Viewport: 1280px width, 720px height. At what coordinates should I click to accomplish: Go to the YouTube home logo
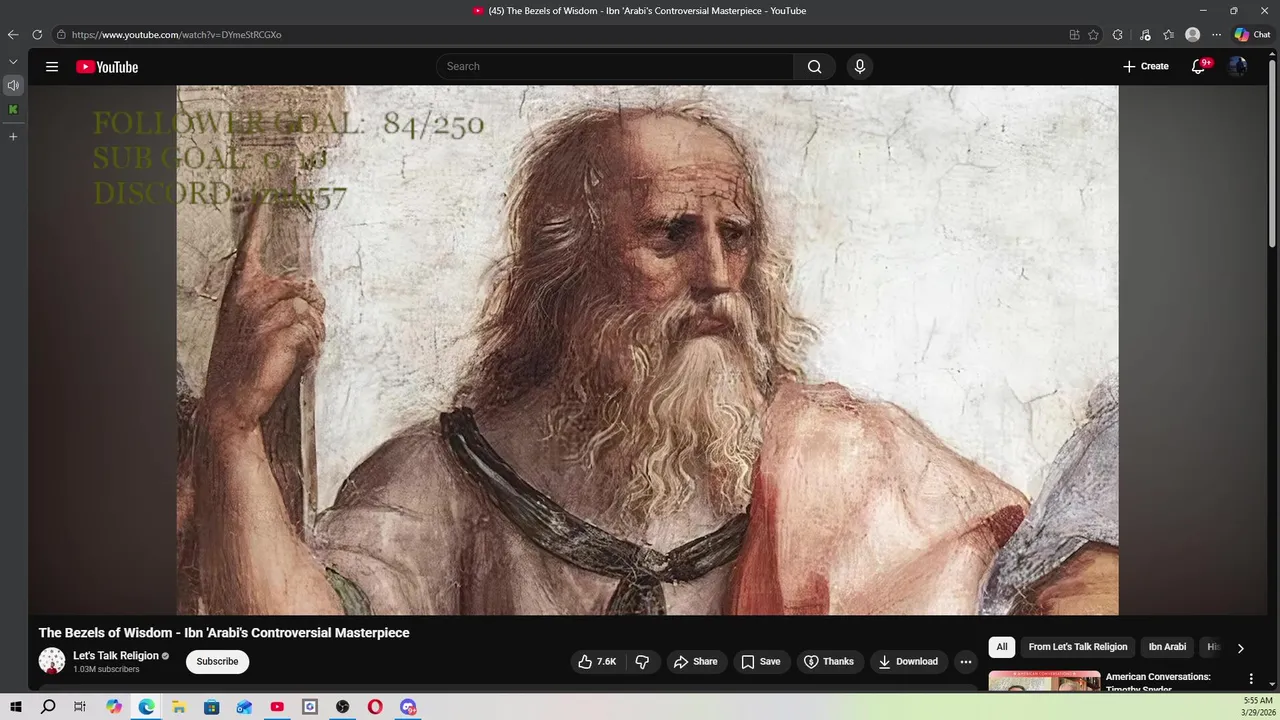click(107, 67)
